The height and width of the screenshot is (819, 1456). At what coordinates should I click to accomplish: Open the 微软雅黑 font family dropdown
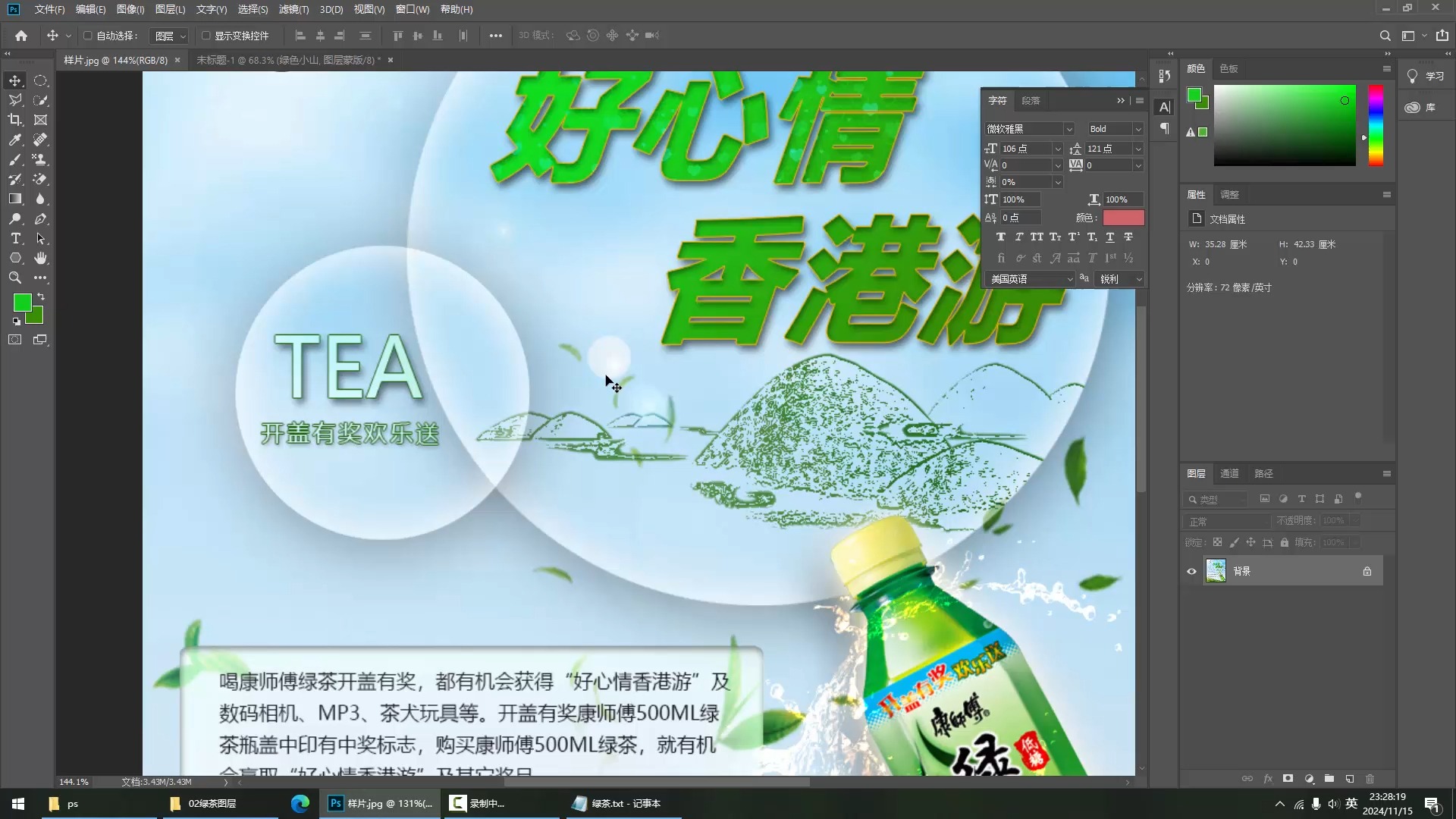1068,129
